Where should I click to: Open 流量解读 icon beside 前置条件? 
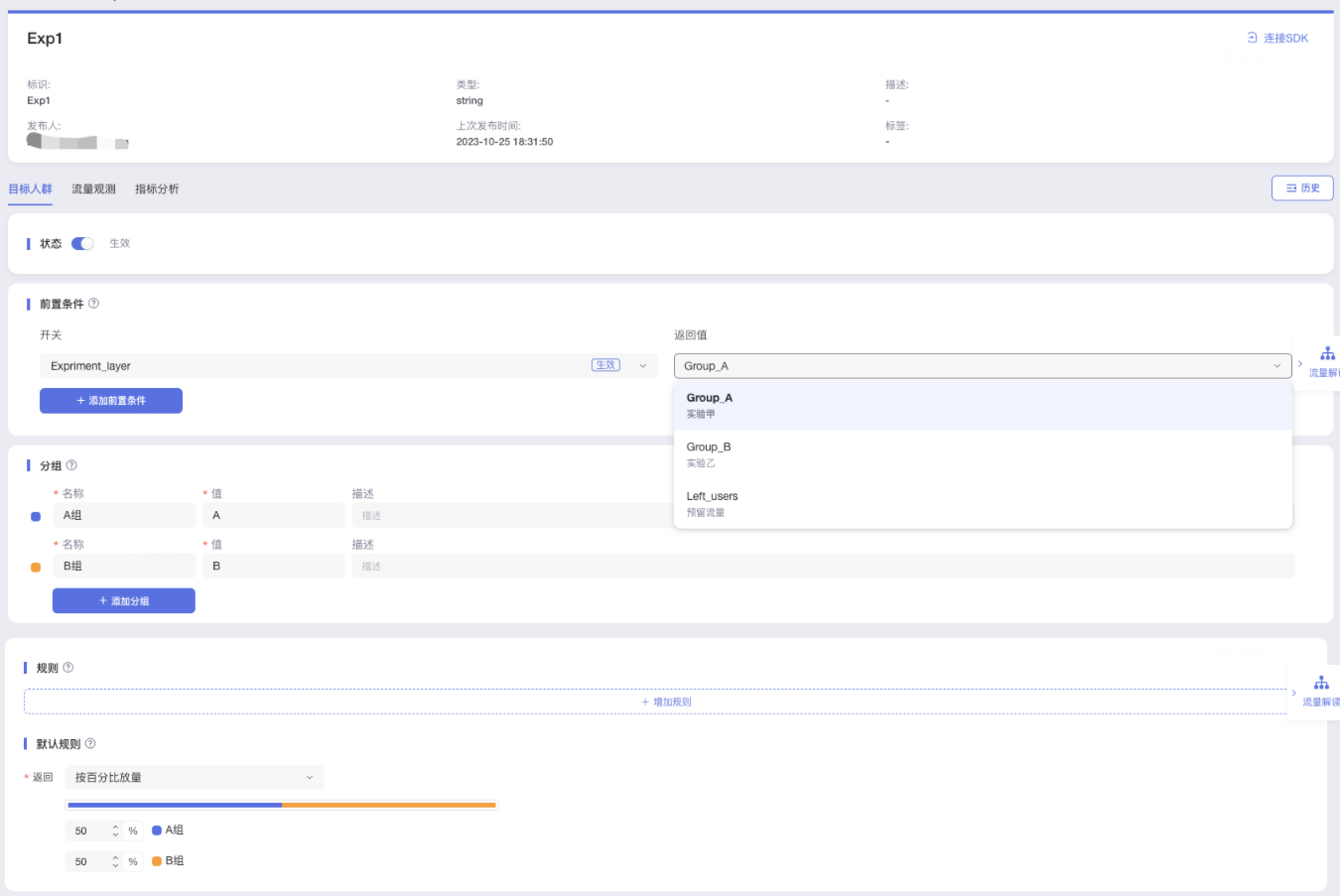tap(1327, 362)
